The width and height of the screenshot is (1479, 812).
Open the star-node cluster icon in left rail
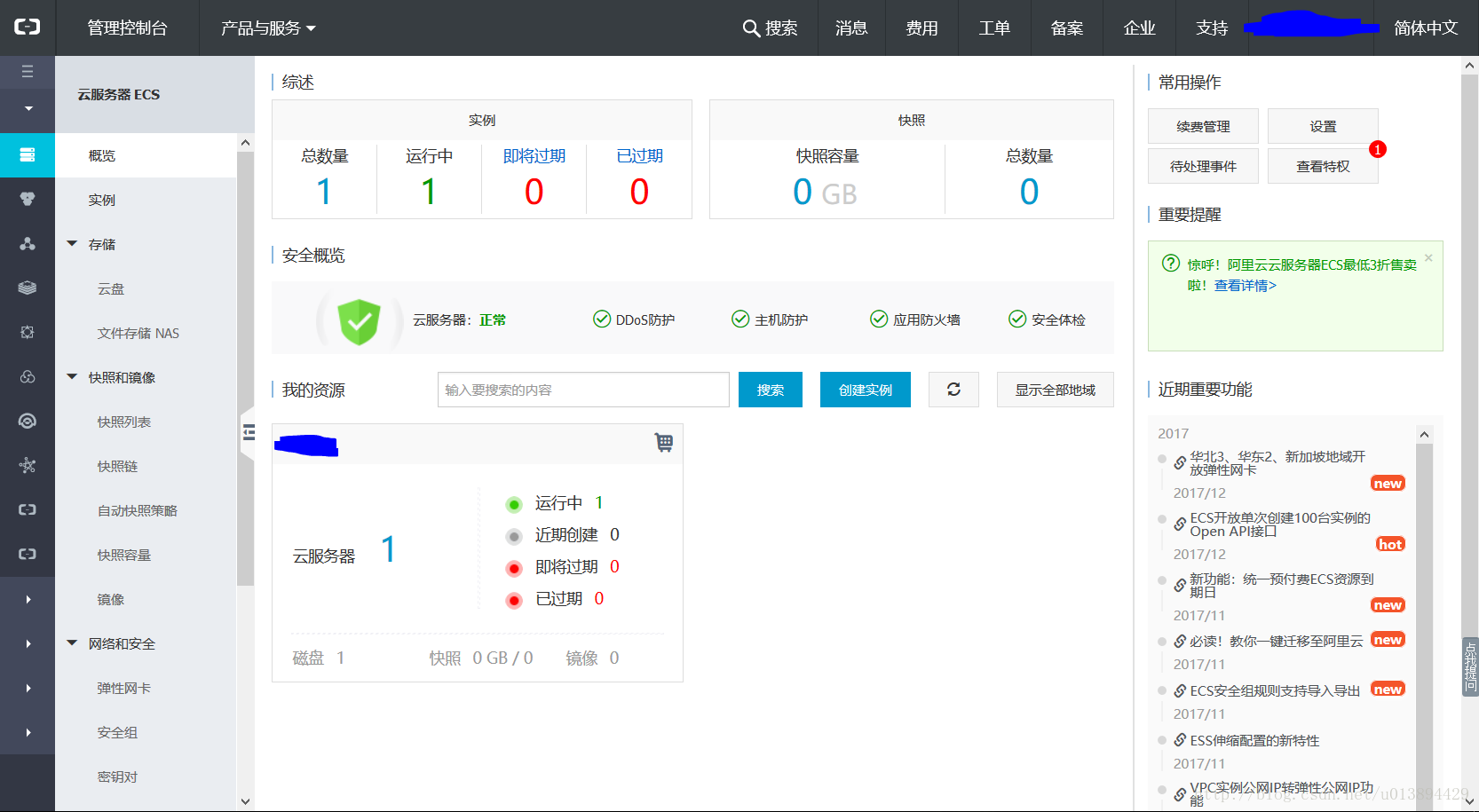(x=28, y=465)
